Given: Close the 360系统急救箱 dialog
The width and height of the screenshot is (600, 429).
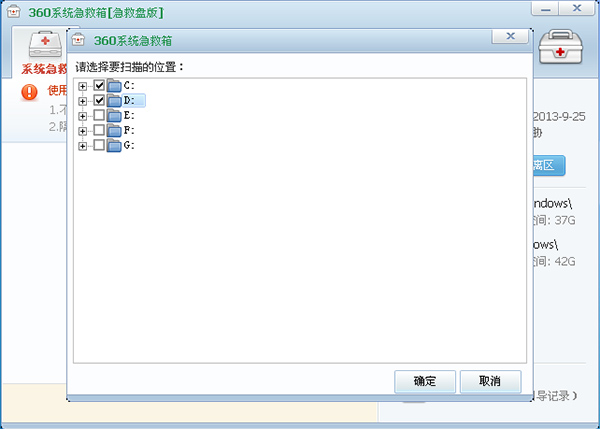Looking at the screenshot, I should click(510, 36).
